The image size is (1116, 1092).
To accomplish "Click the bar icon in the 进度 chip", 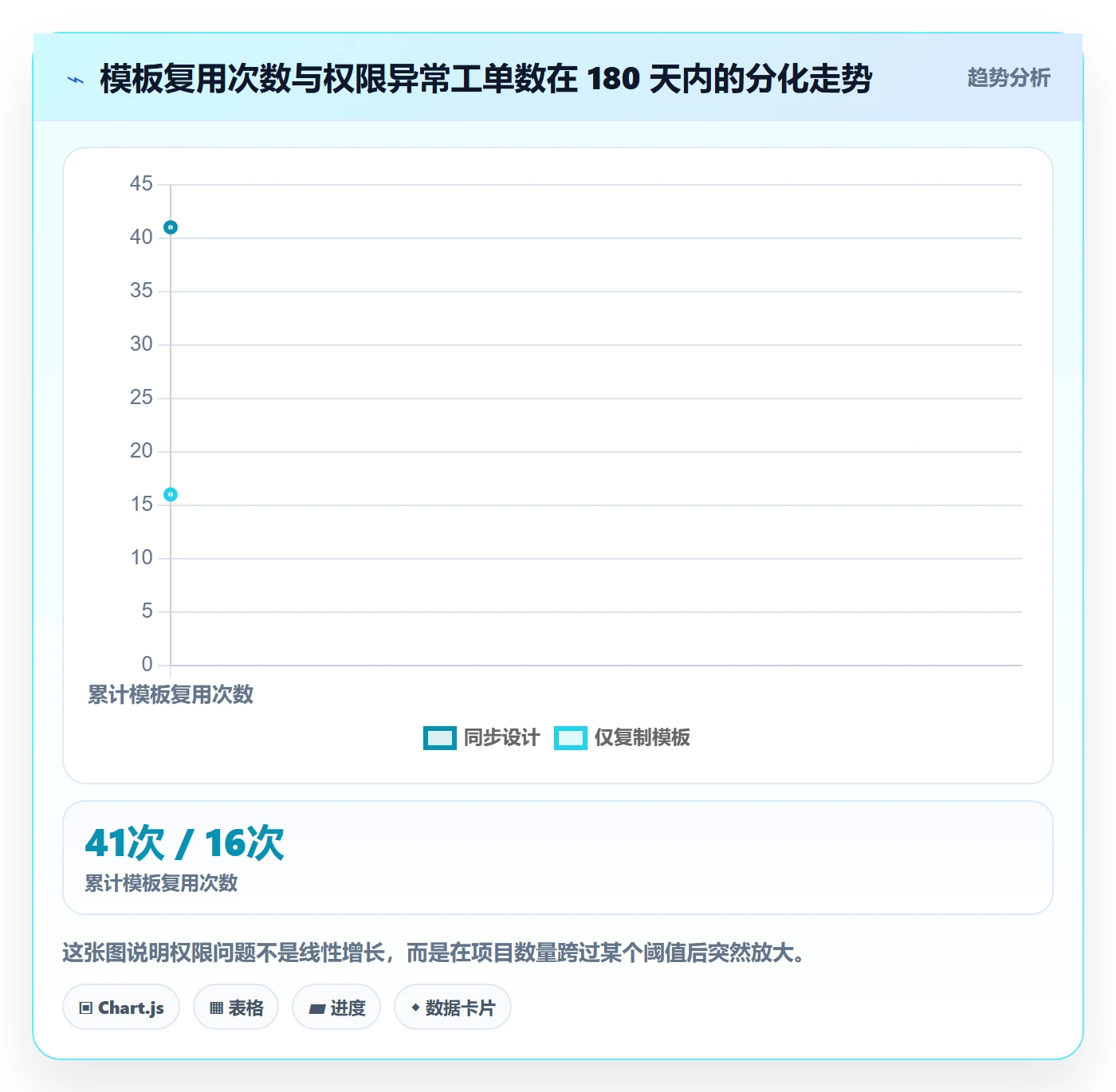I will coord(316,1009).
